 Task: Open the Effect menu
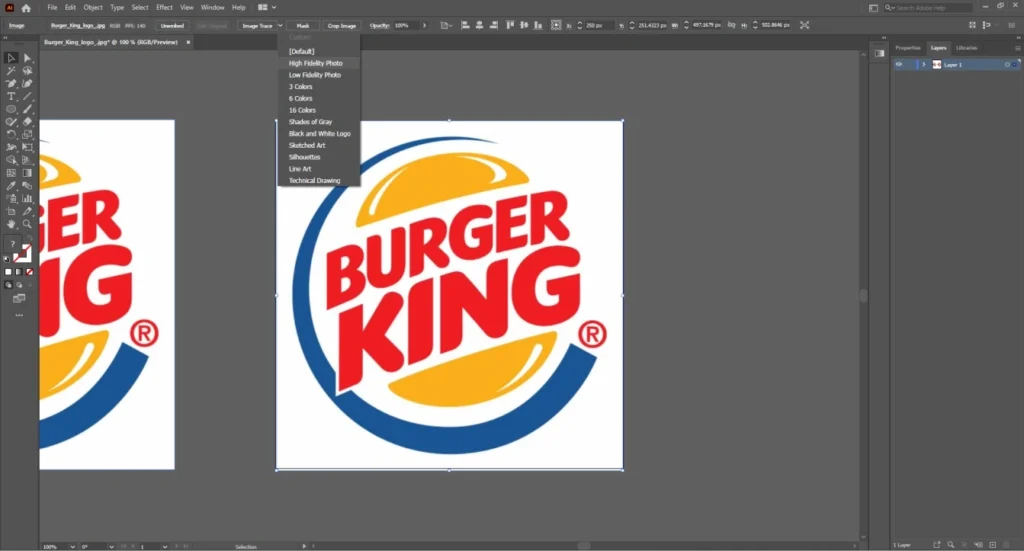[x=165, y=8]
